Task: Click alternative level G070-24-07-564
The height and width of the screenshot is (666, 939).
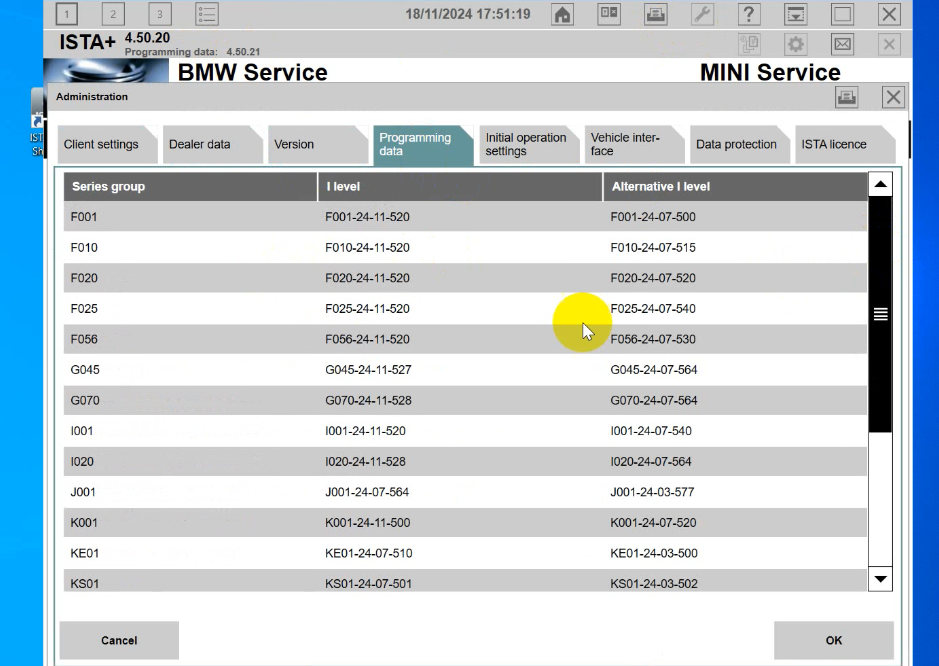Action: point(654,400)
